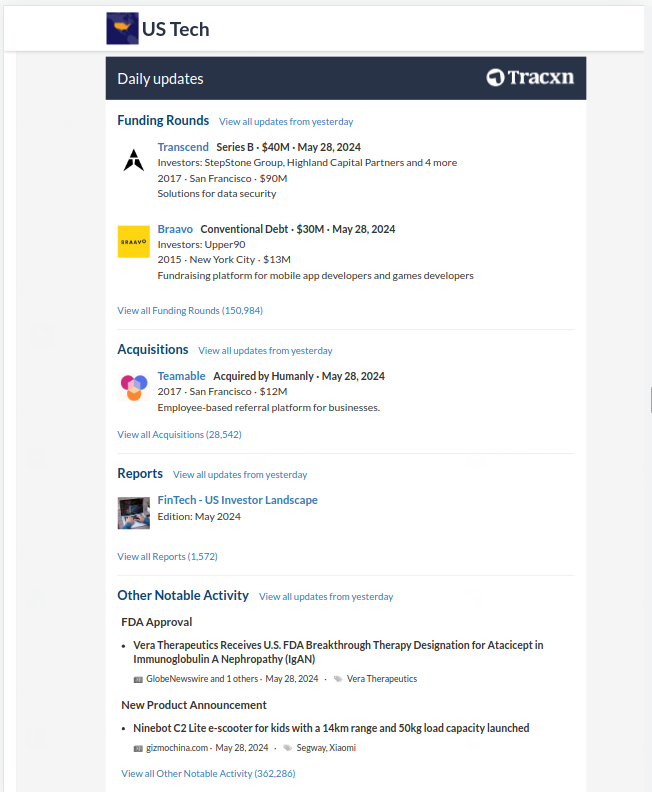This screenshot has width=652, height=792.
Task: Click 2017 · San Francisco · $90M line
Action: [x=222, y=178]
